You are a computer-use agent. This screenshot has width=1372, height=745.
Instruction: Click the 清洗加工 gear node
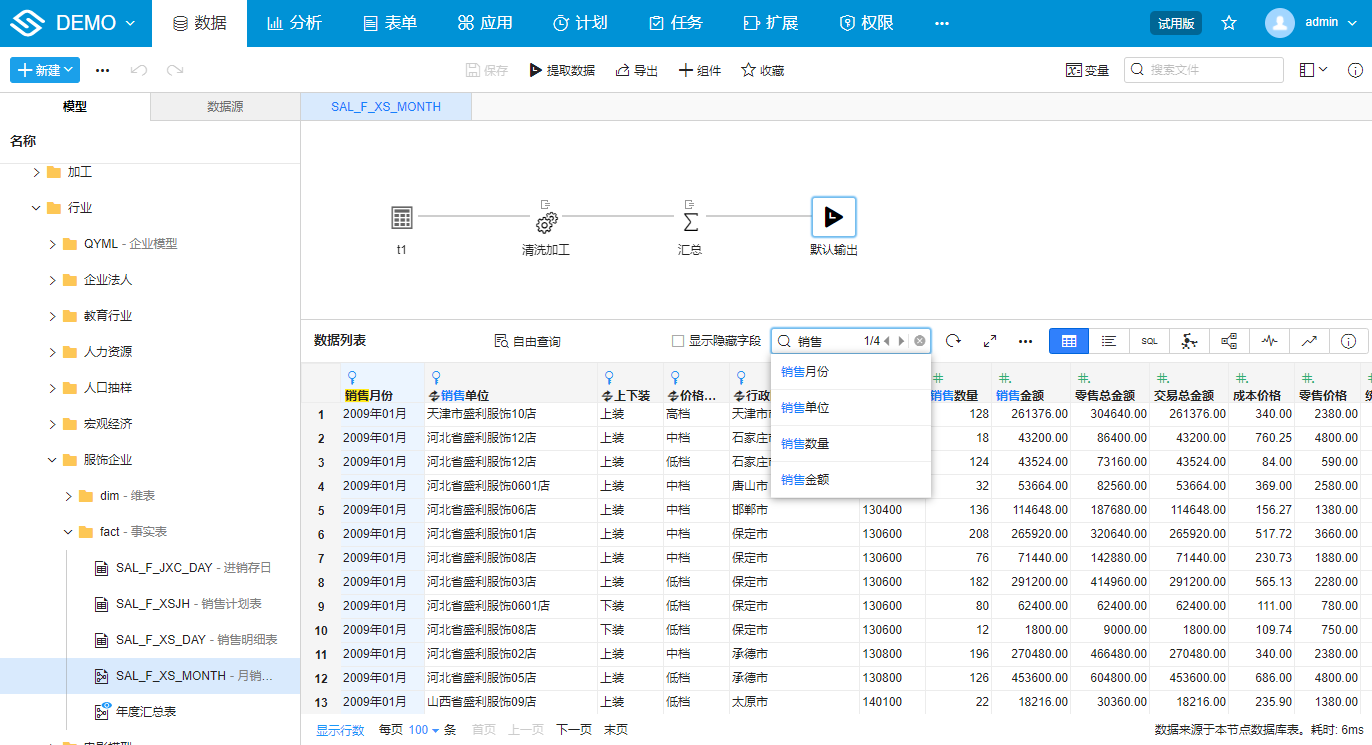tap(546, 222)
